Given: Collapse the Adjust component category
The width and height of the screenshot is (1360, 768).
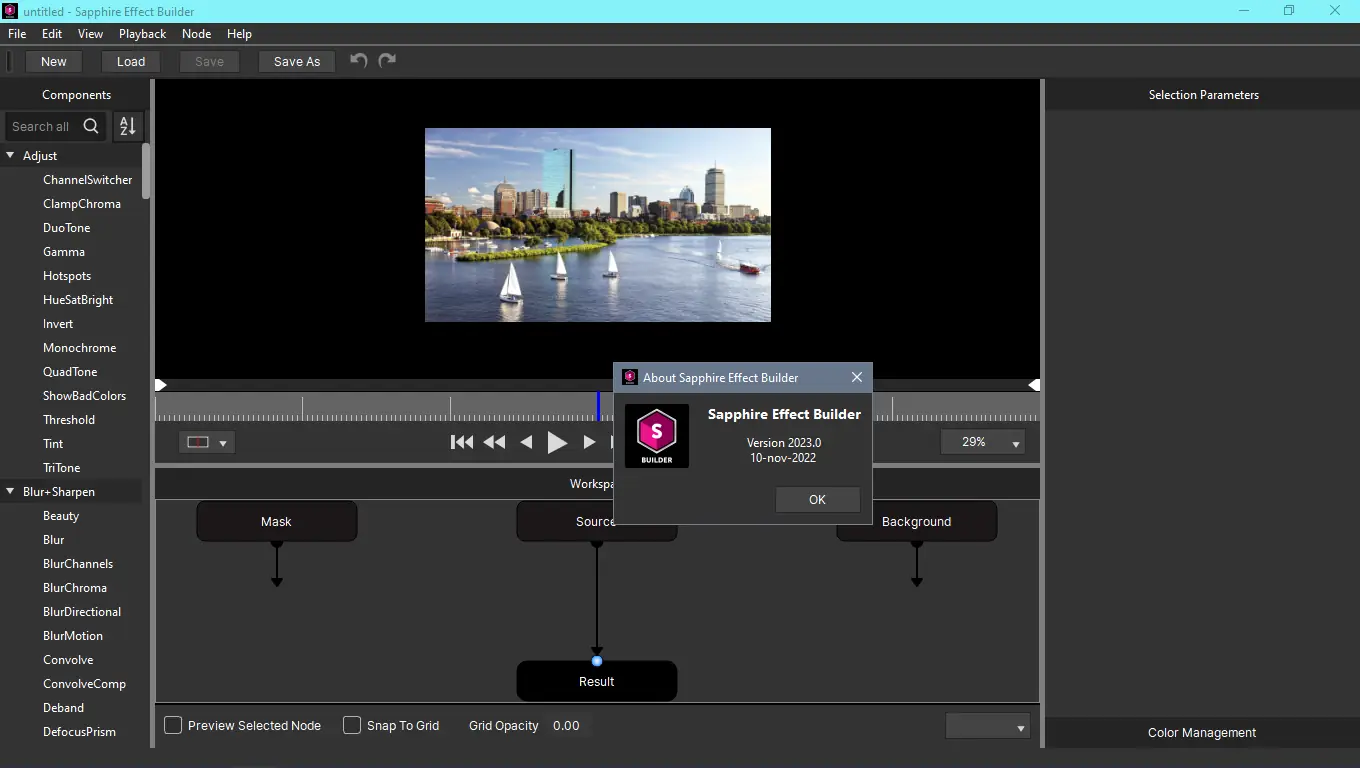Looking at the screenshot, I should coord(11,156).
